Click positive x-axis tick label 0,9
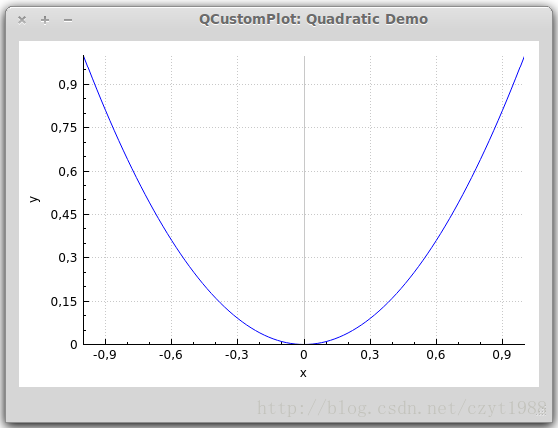 502,355
